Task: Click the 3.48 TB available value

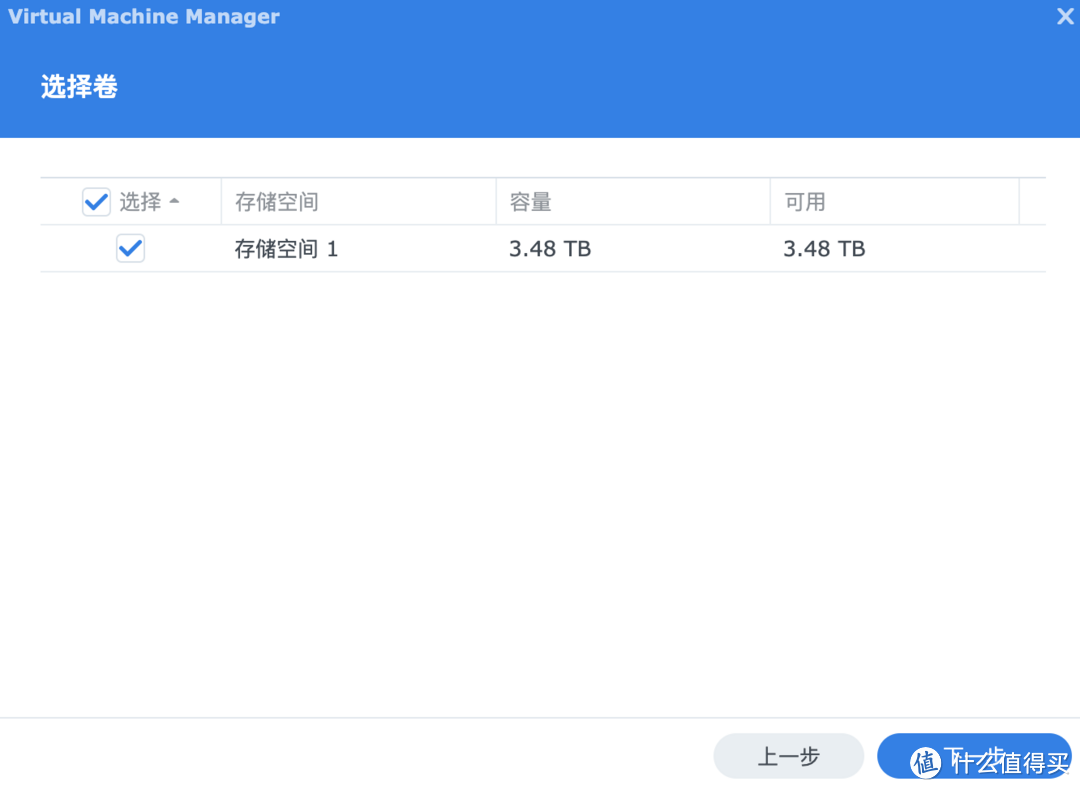Action: (x=824, y=248)
